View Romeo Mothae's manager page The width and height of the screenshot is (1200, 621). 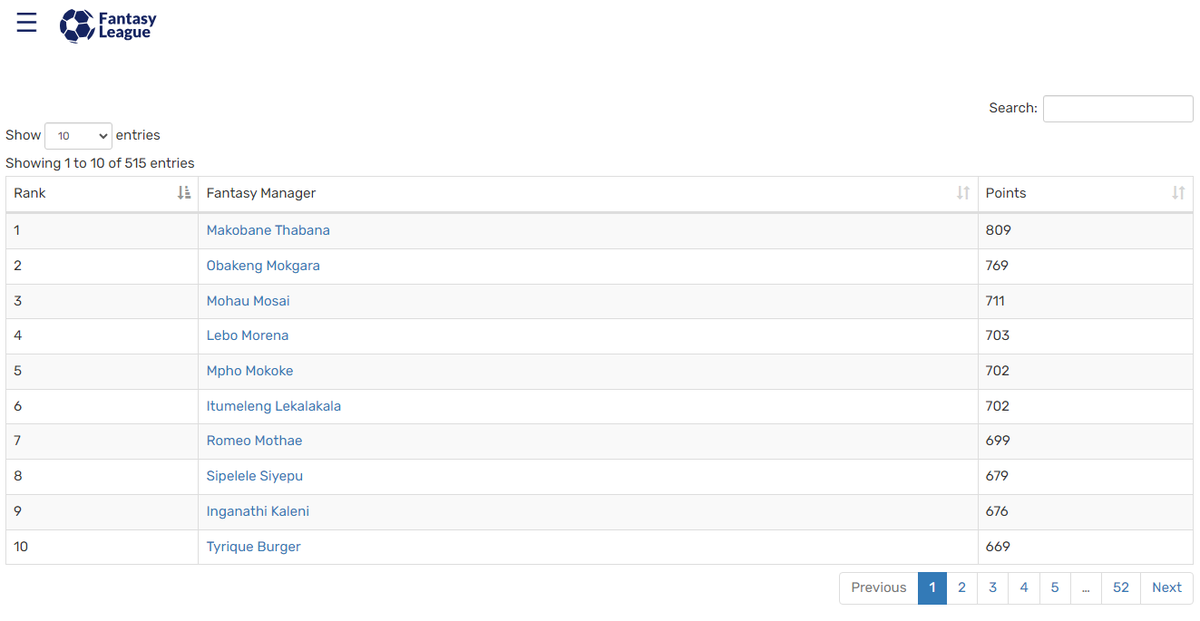254,441
